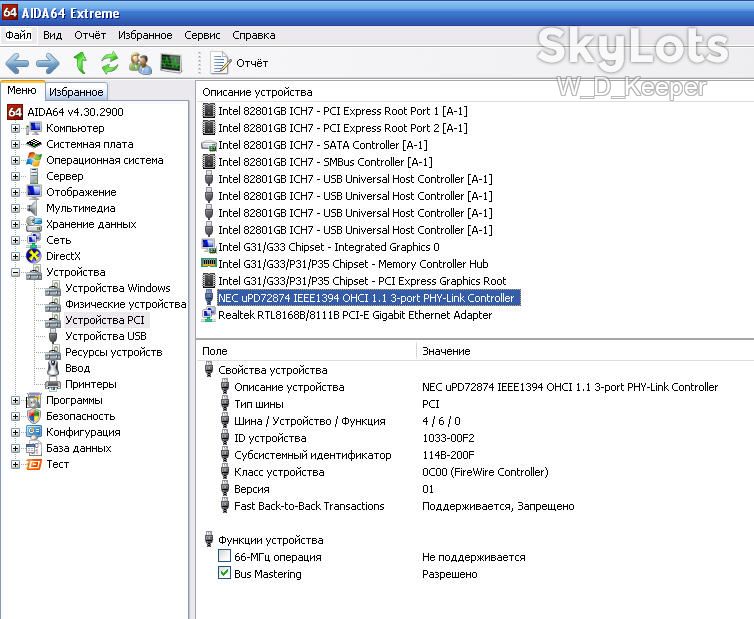The image size is (754, 619).
Task: Expand the Сеть tree node
Action: (x=15, y=240)
